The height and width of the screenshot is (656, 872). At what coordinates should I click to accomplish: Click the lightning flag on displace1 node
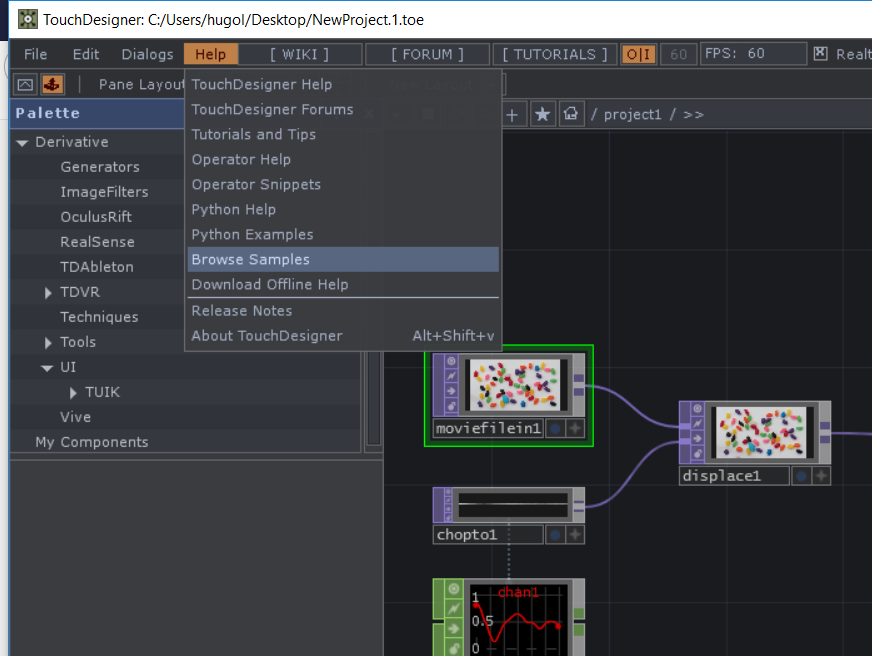point(697,424)
